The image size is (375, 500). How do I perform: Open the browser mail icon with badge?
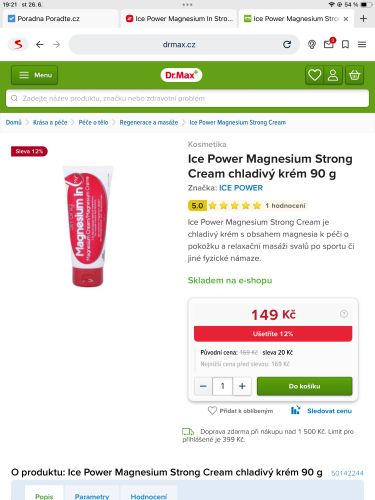329,44
